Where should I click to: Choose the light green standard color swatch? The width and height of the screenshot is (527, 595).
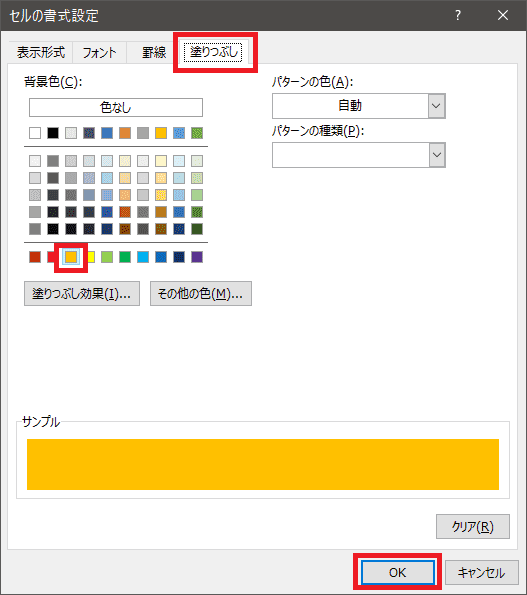[x=107, y=257]
